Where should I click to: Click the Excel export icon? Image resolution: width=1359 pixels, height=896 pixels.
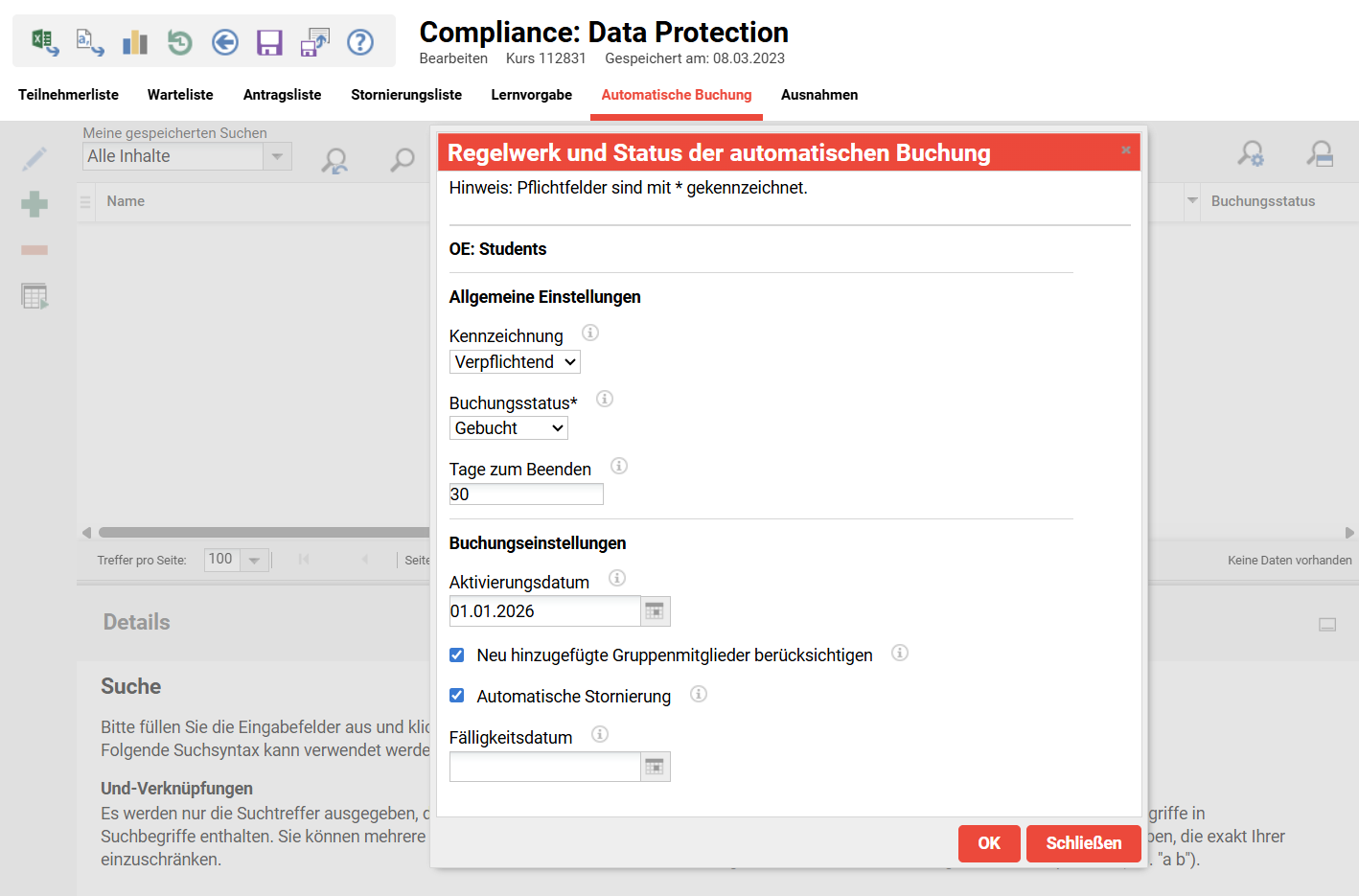click(44, 42)
